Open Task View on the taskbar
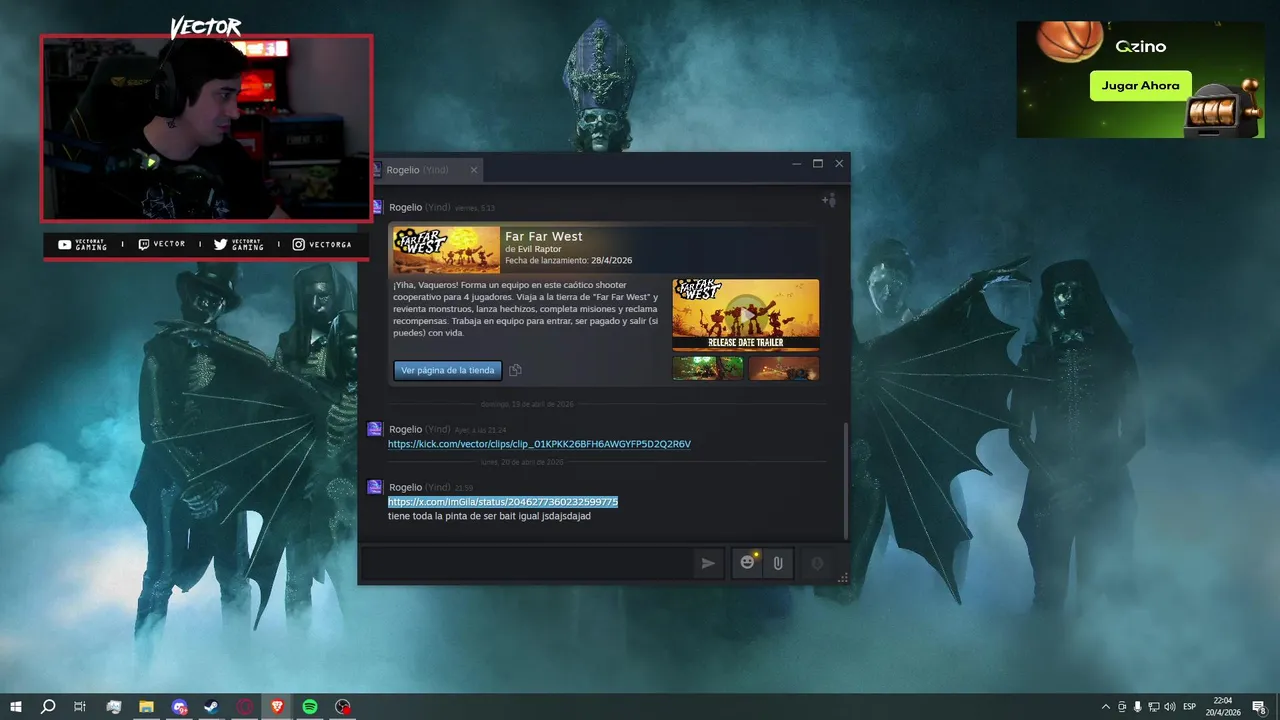1280x720 pixels. (x=80, y=707)
